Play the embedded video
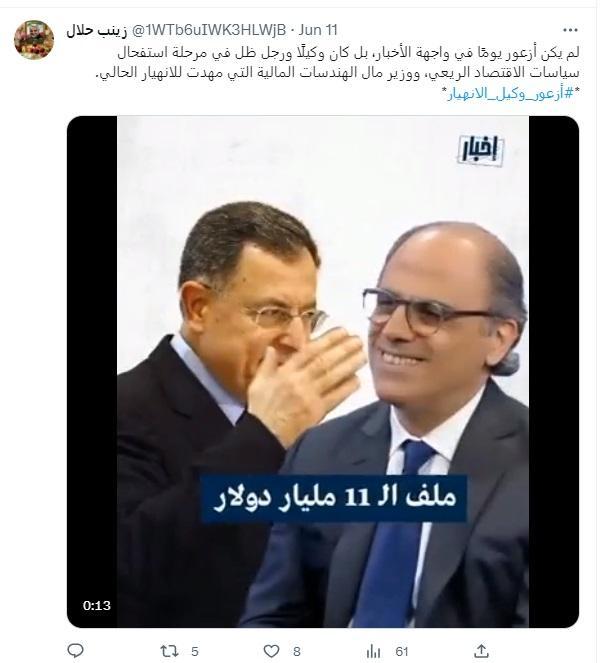 (323, 371)
